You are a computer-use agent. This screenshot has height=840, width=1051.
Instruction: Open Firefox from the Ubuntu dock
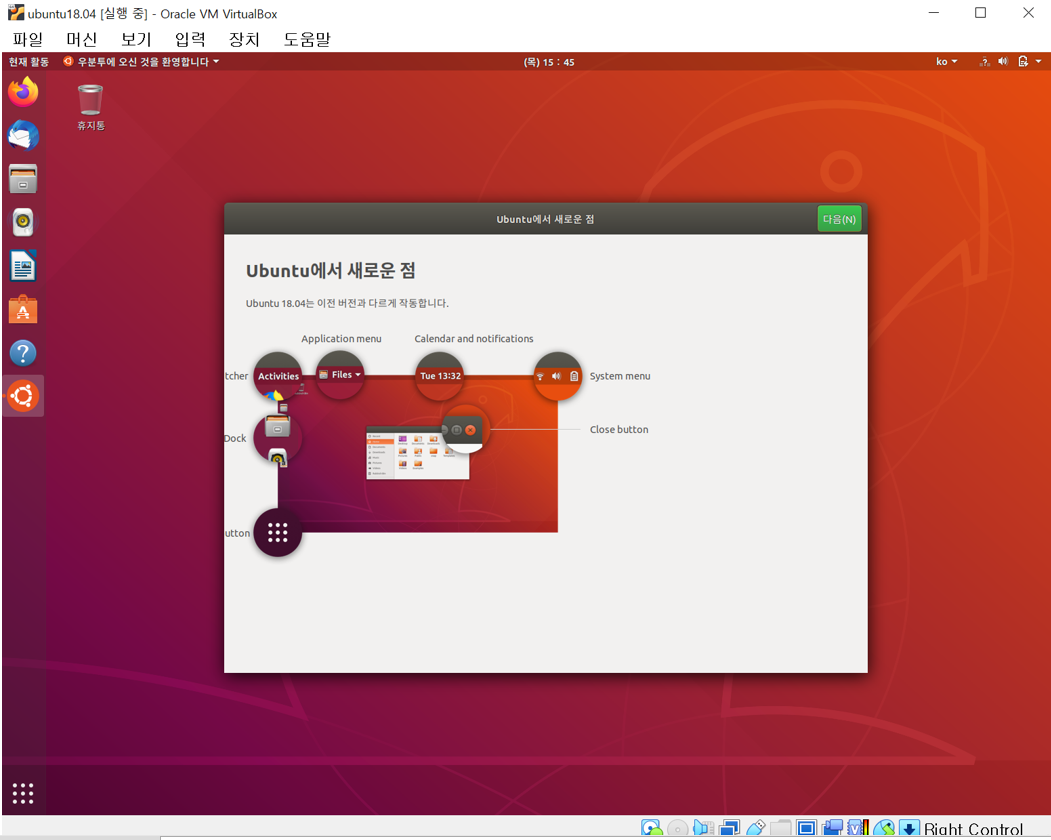(x=23, y=92)
